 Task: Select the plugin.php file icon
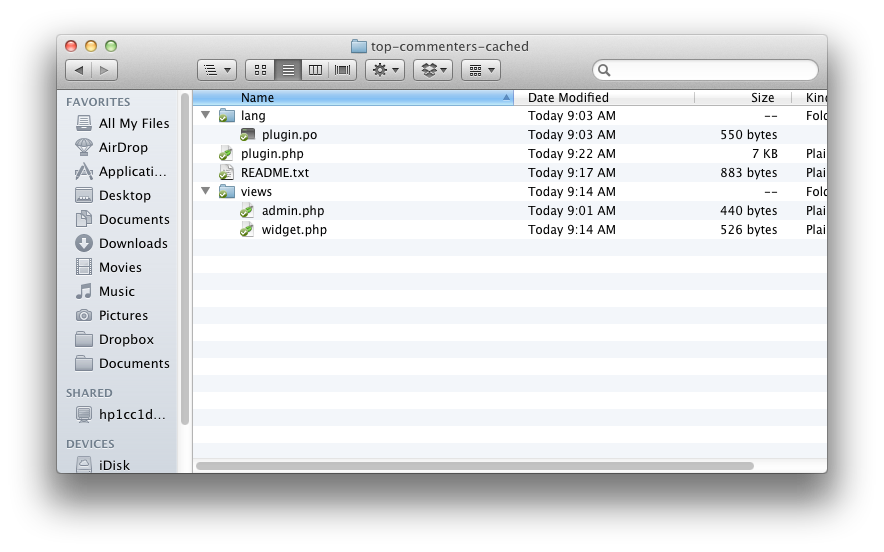[x=227, y=153]
